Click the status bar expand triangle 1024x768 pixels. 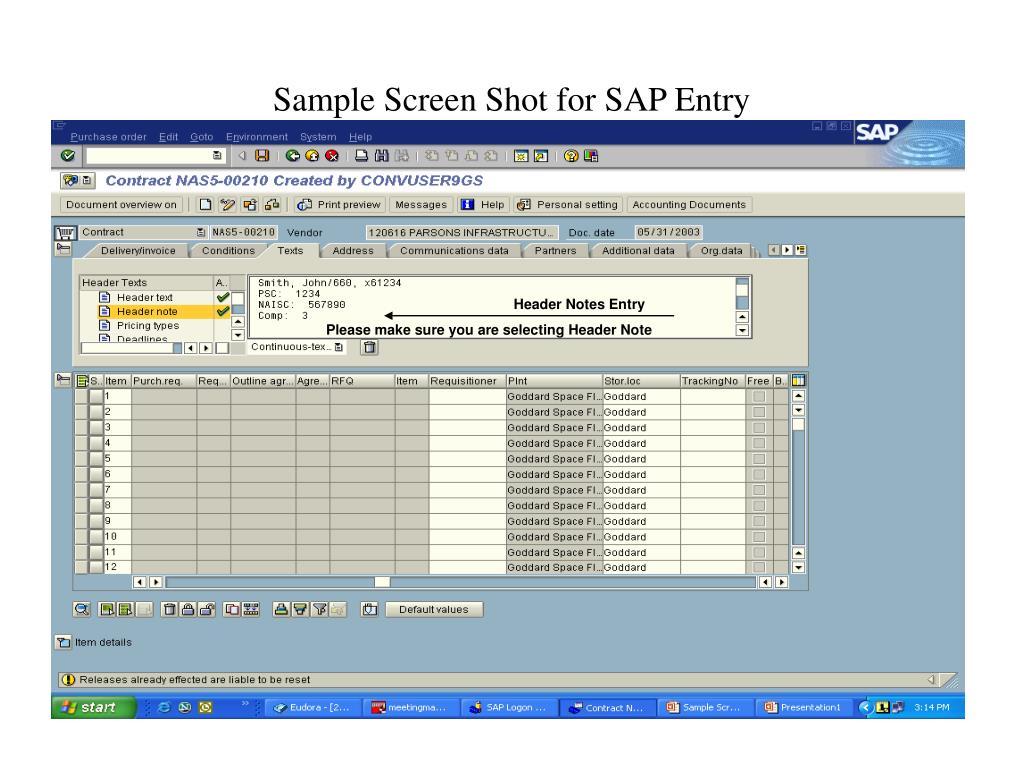(x=931, y=680)
